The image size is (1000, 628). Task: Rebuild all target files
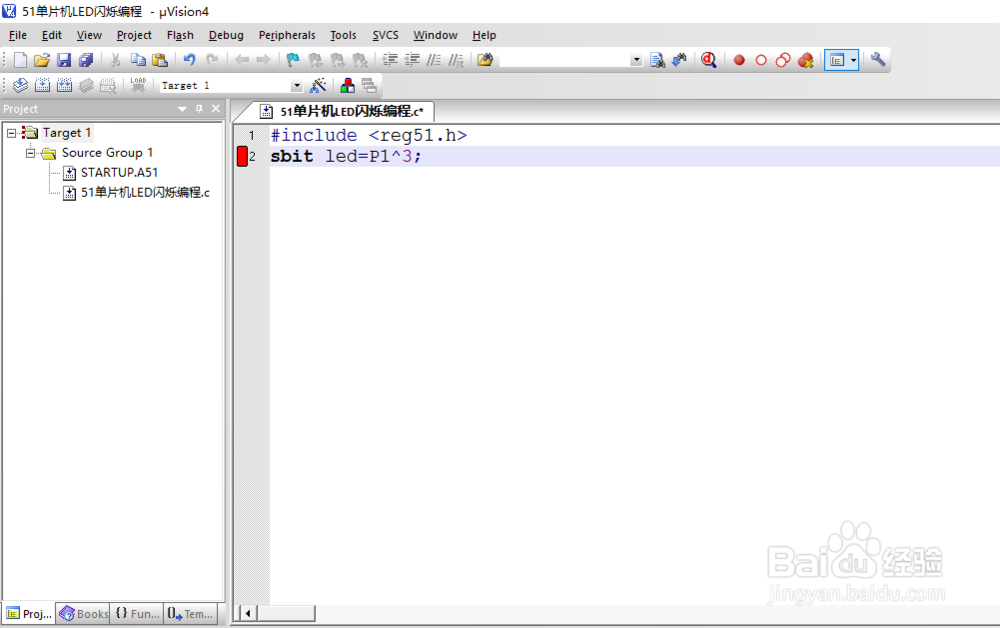point(64,85)
